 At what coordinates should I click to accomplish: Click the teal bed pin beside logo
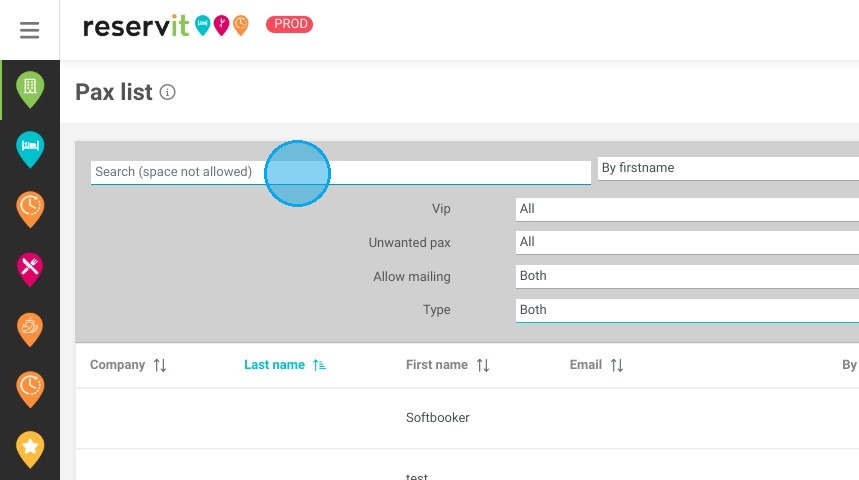(x=203, y=25)
